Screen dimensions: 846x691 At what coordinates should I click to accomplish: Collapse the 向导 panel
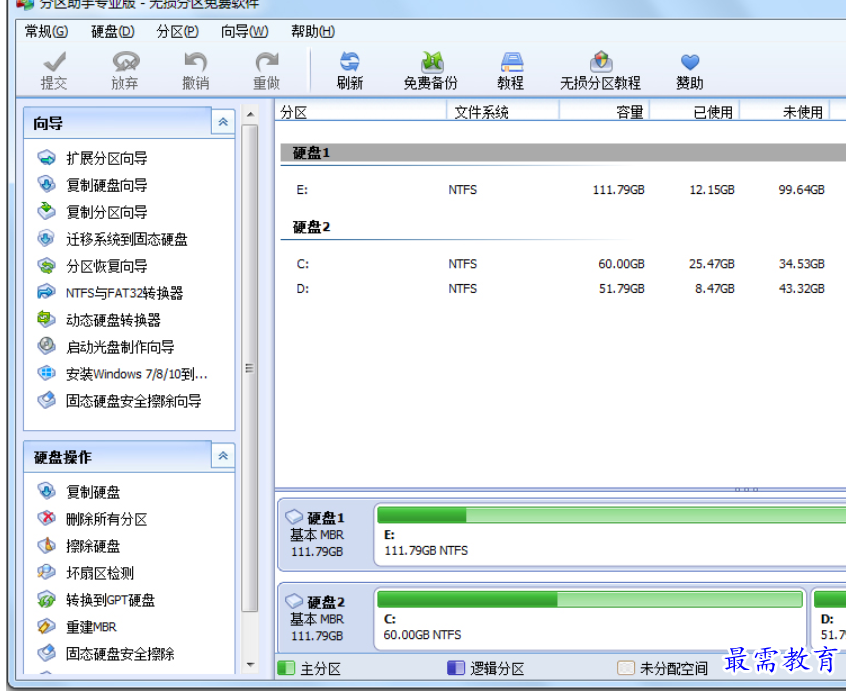tap(223, 122)
